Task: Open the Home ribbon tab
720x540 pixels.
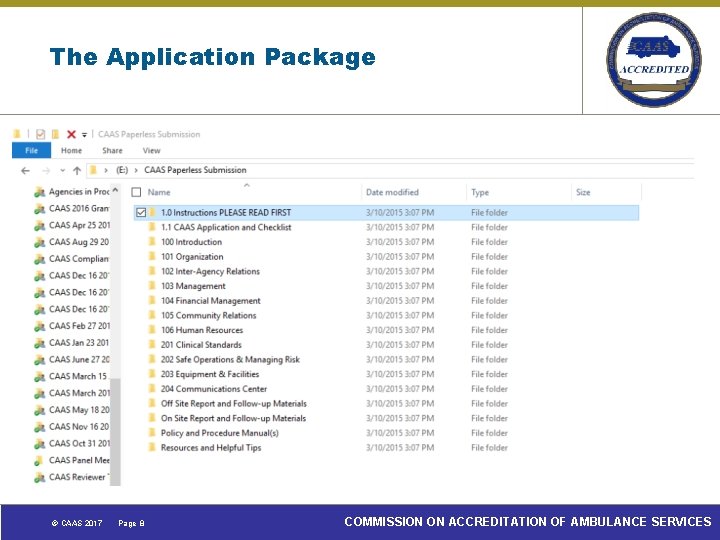Action: (x=71, y=151)
